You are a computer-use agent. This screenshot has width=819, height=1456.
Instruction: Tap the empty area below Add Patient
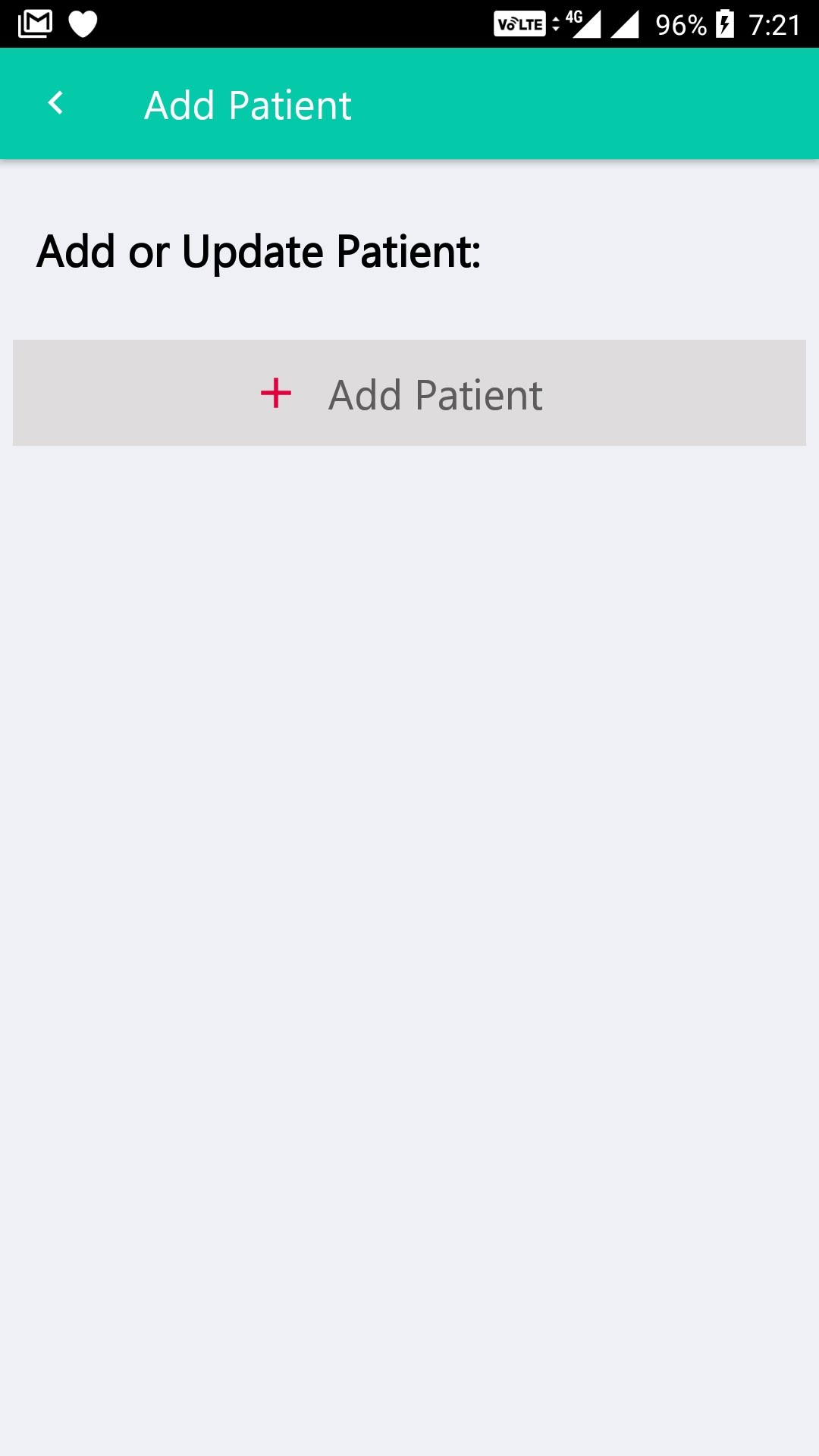pos(409,948)
